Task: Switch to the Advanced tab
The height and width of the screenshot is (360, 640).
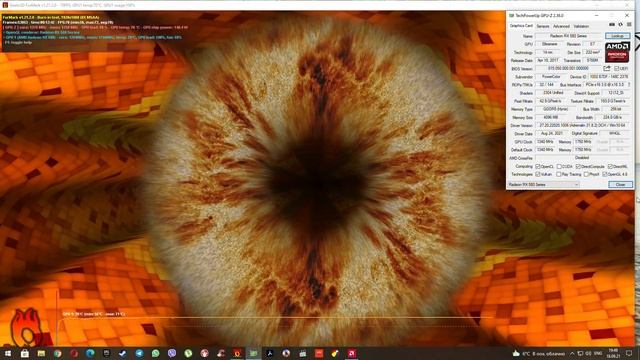Action: click(x=561, y=26)
